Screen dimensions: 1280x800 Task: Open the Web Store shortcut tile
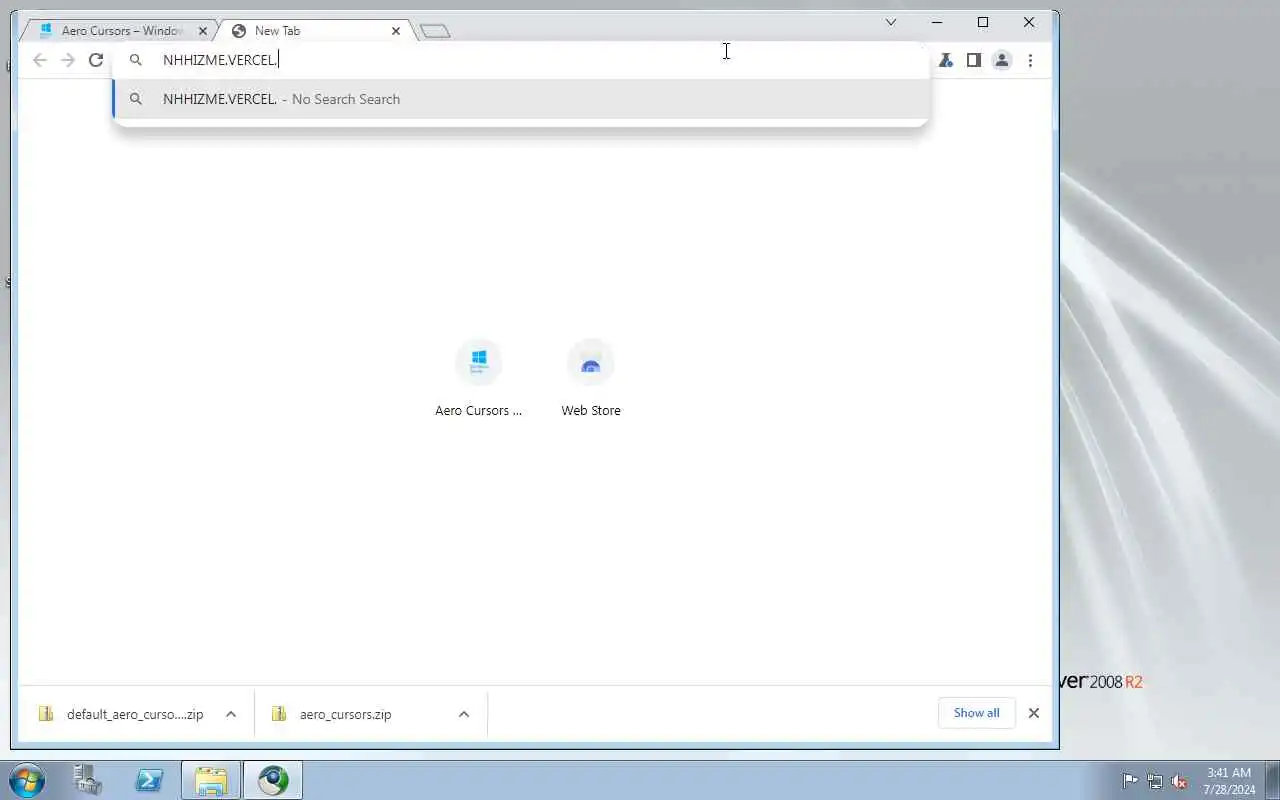[x=591, y=378]
